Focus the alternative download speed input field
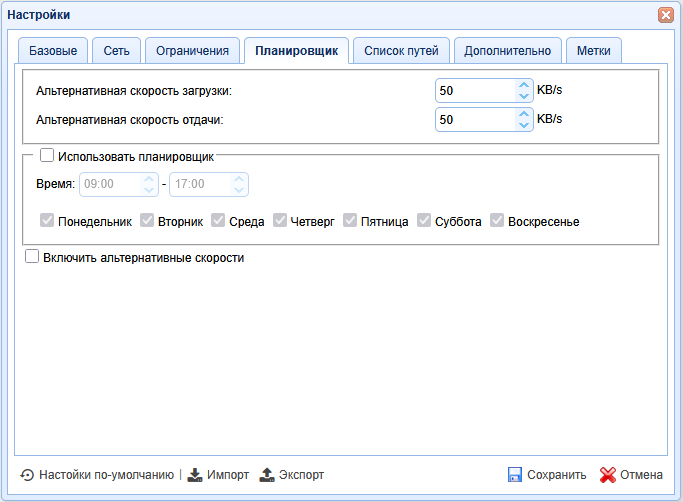683x502 pixels. [x=475, y=91]
